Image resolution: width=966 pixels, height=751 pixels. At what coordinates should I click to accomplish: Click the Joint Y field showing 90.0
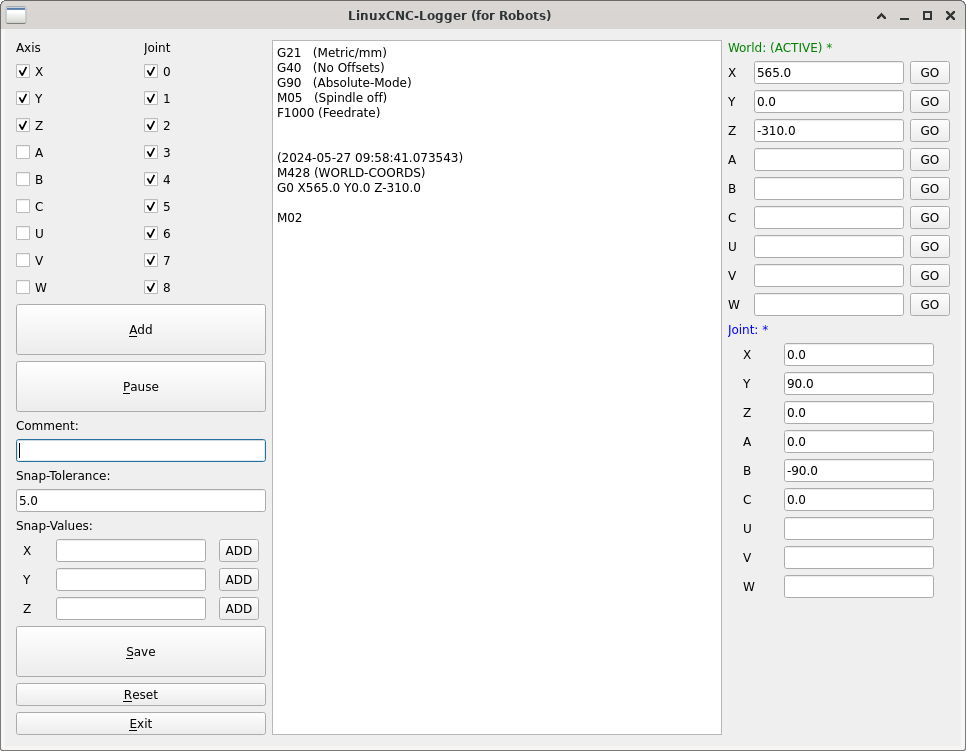coord(859,384)
